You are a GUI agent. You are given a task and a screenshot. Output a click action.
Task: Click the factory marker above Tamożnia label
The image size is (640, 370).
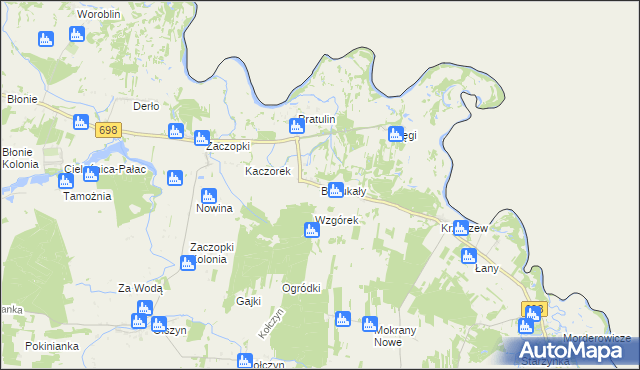click(x=66, y=181)
